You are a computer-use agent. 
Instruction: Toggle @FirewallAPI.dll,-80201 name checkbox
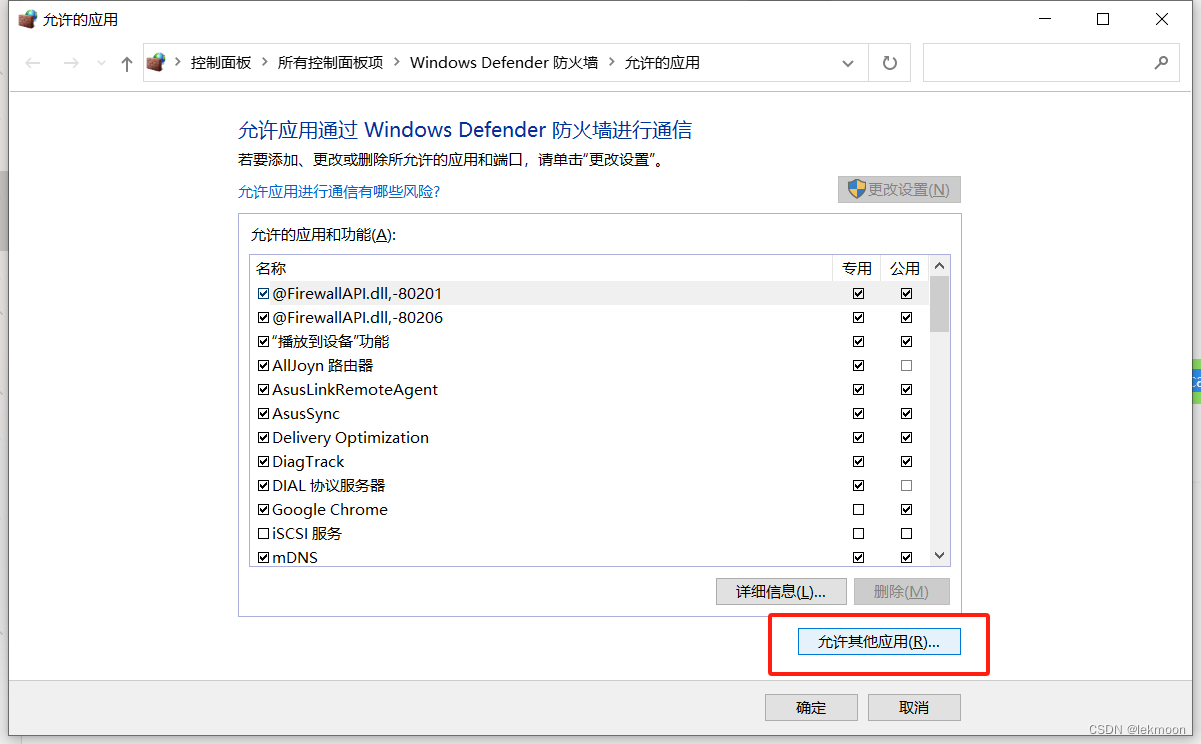(264, 294)
